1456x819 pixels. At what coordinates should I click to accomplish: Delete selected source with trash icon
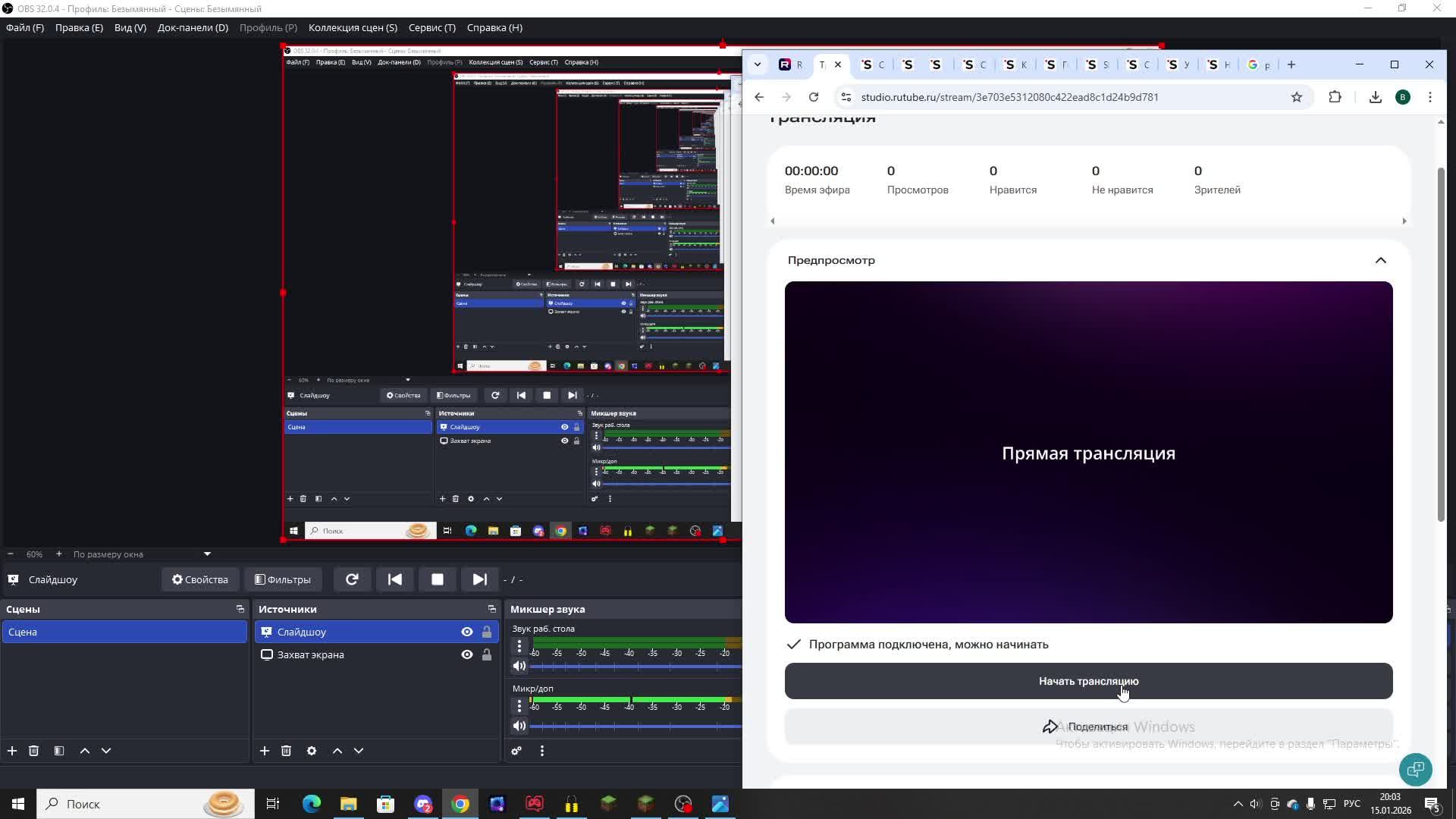coord(286,751)
